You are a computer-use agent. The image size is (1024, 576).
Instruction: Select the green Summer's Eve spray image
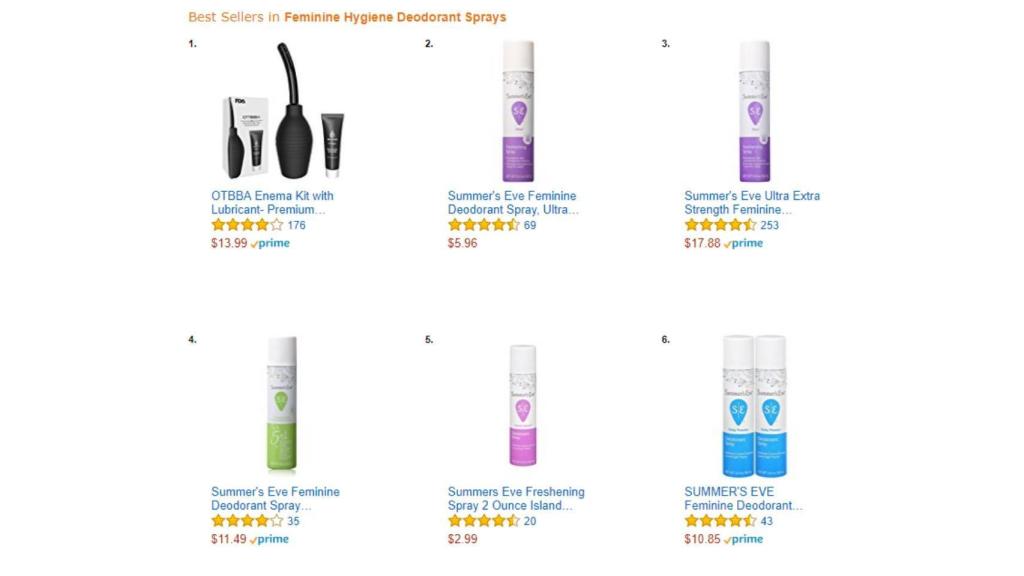tap(282, 405)
